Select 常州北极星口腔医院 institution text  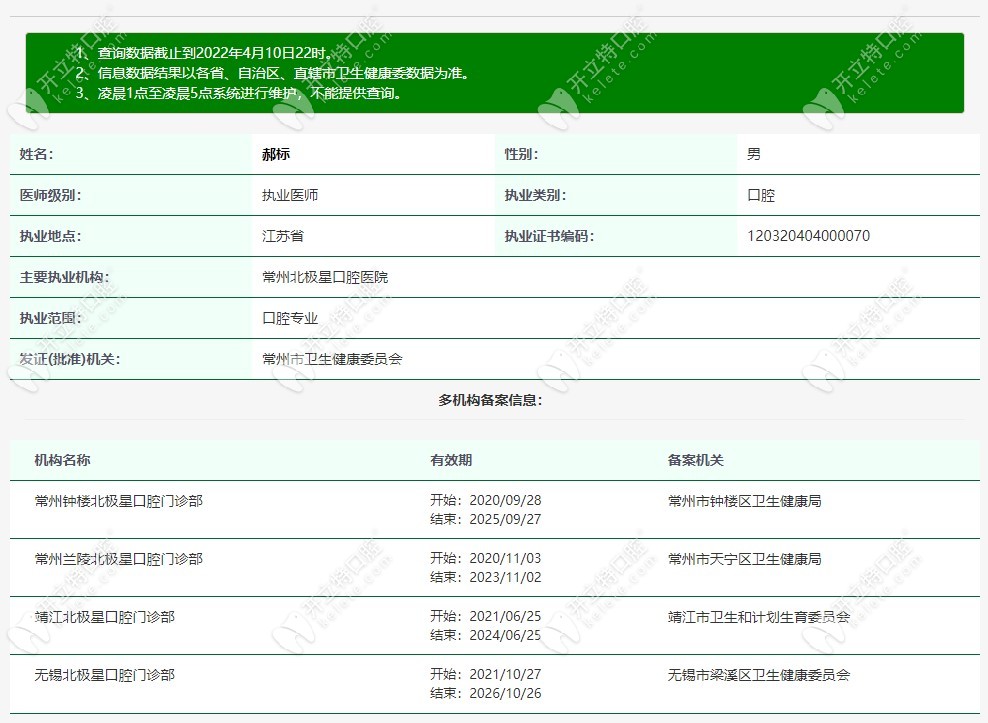point(325,277)
